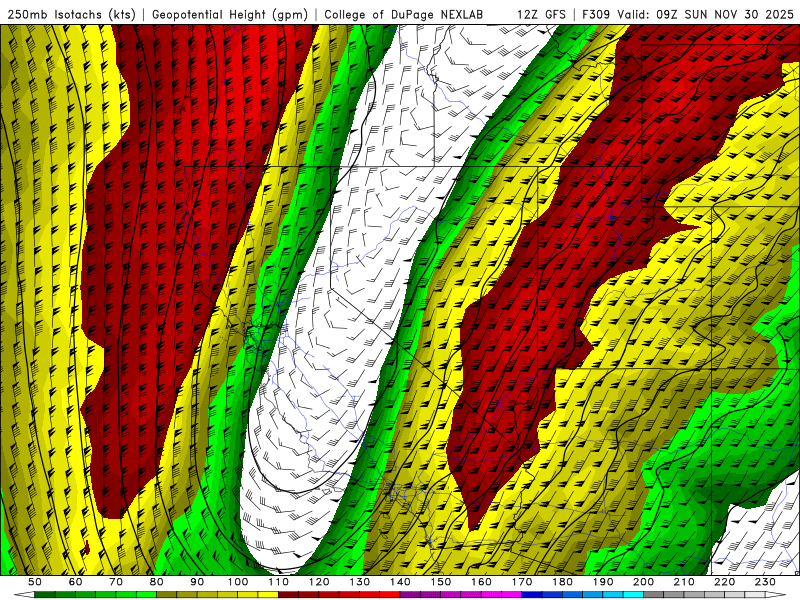Image resolution: width=800 pixels, height=600 pixels.
Task: Click the 100 label on the color scale
Action: coord(238,582)
